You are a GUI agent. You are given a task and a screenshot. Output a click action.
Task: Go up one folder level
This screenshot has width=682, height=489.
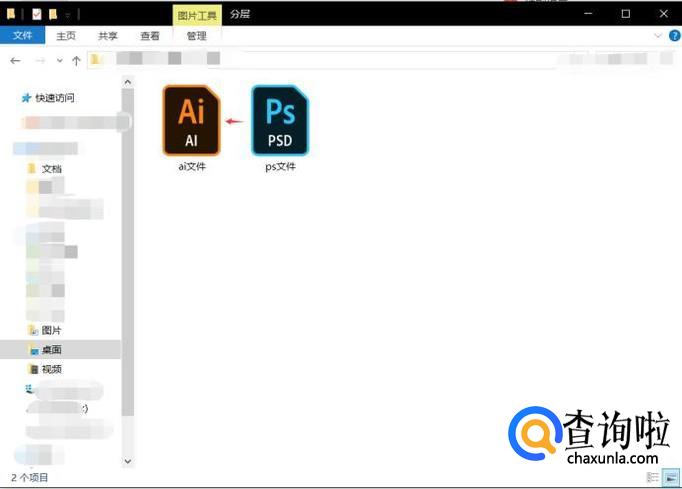[x=76, y=61]
